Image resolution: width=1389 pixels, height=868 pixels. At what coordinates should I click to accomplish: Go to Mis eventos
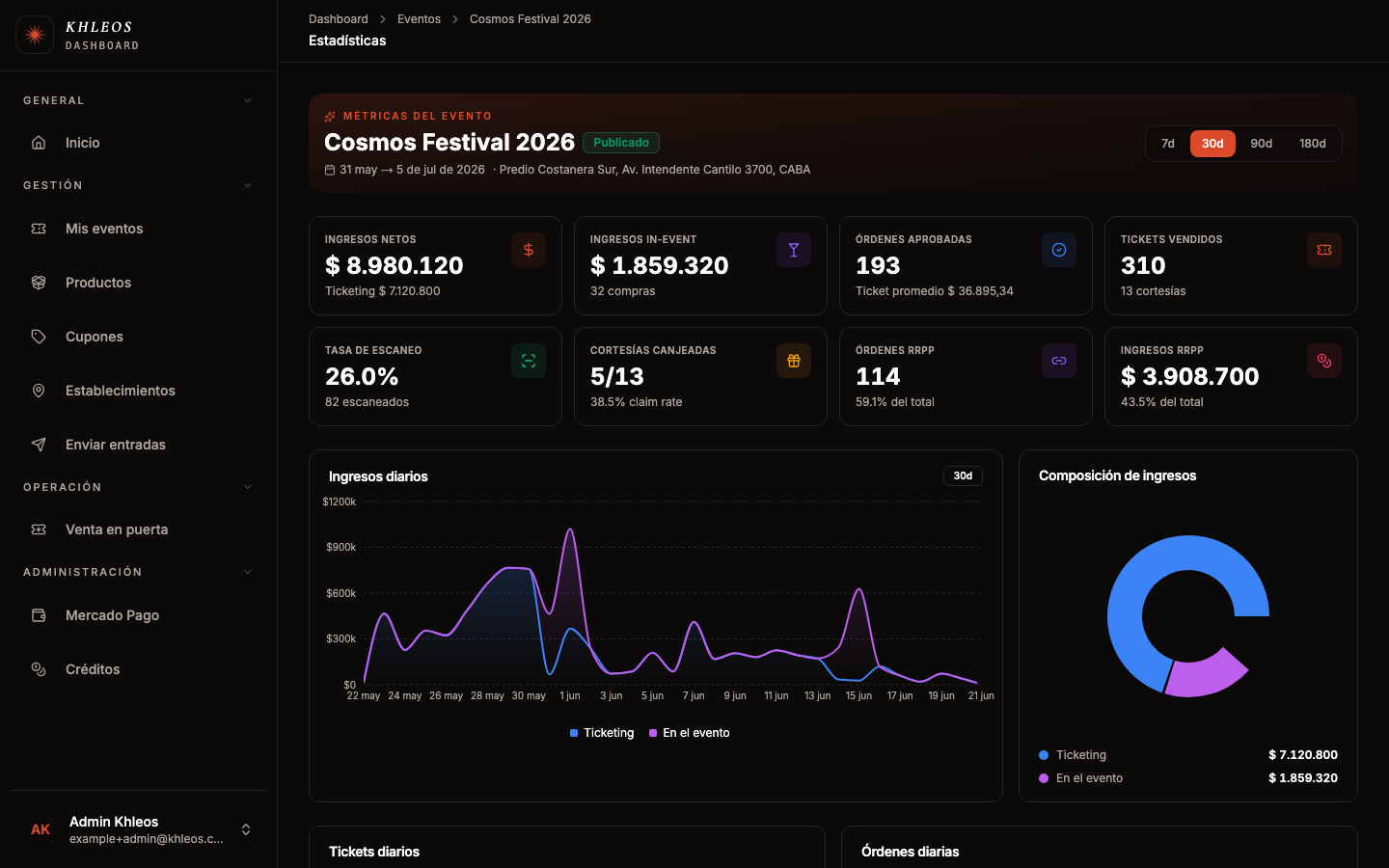click(x=138, y=229)
